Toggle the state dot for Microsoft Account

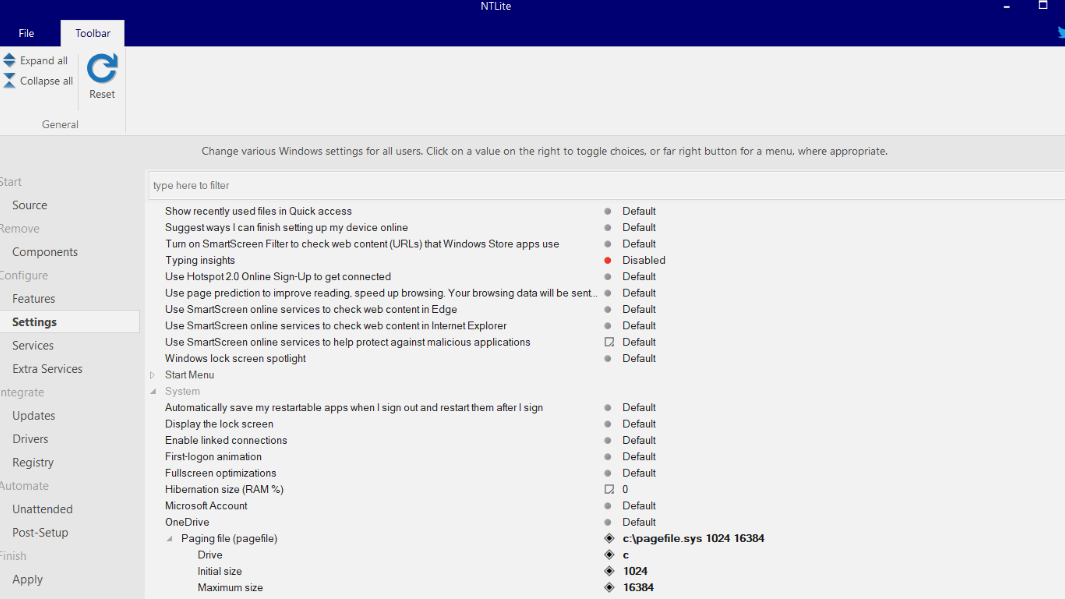pyautogui.click(x=608, y=506)
